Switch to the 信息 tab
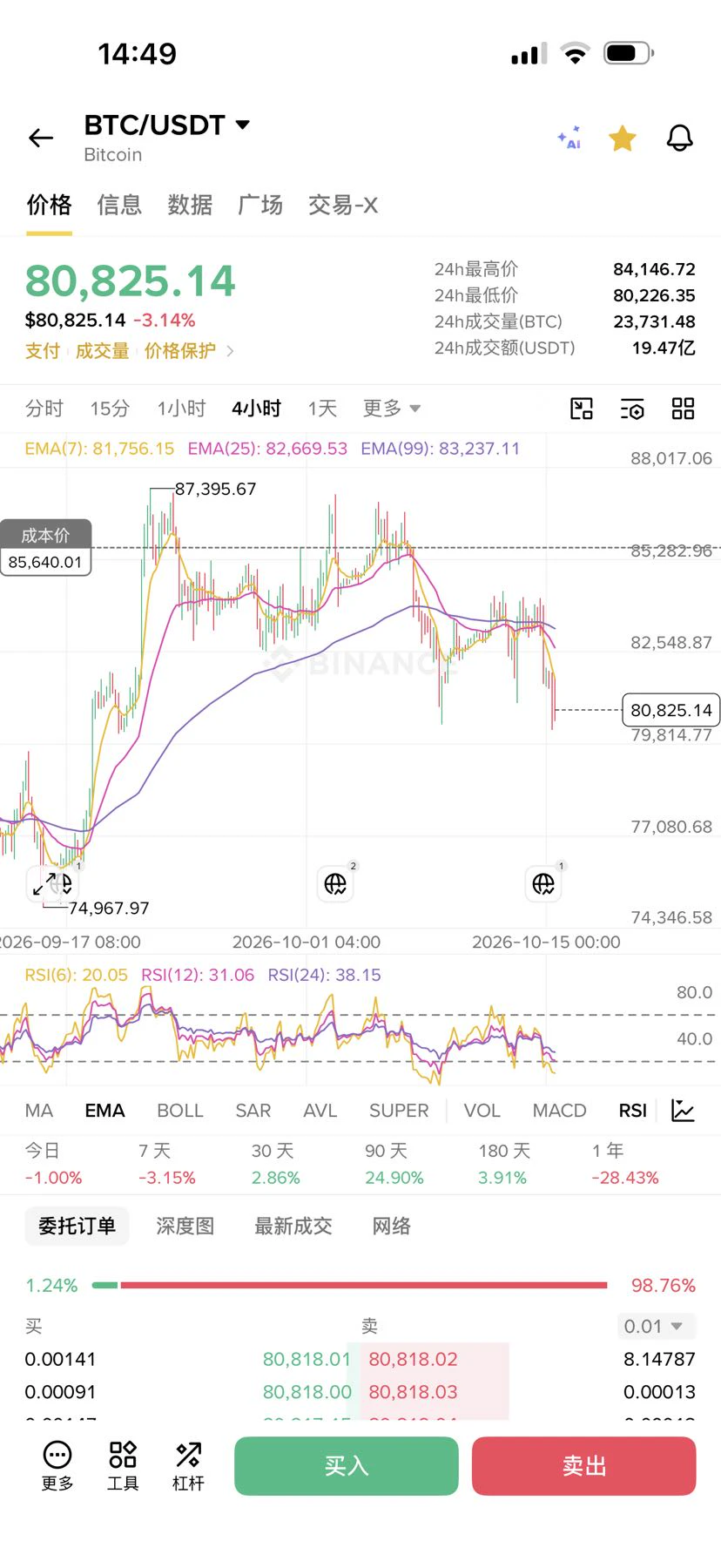Image resolution: width=721 pixels, height=1568 pixels. point(119,205)
